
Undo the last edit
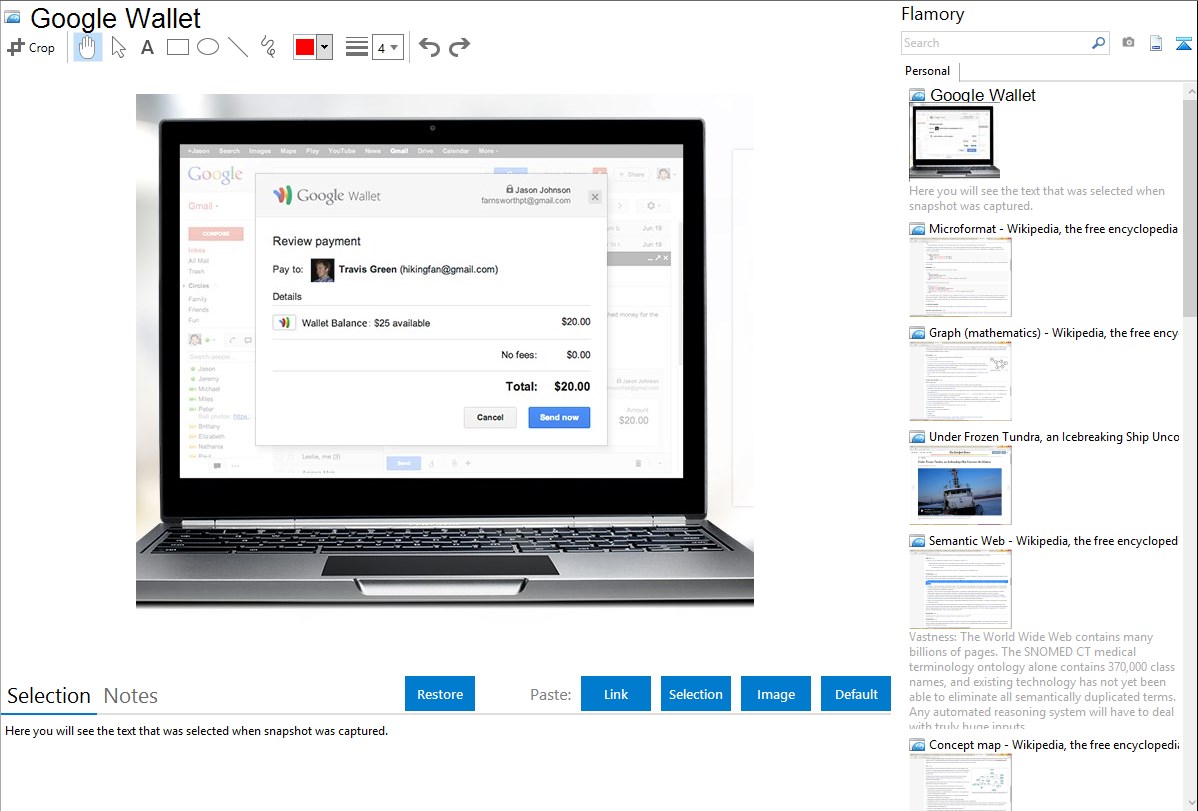click(x=429, y=47)
